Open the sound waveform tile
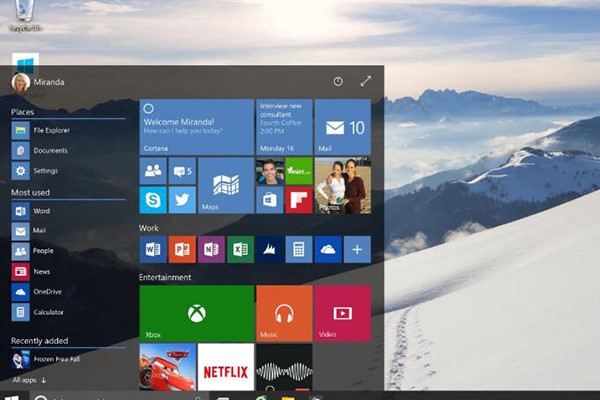Viewport: 600px width, 400px height. [x=284, y=367]
